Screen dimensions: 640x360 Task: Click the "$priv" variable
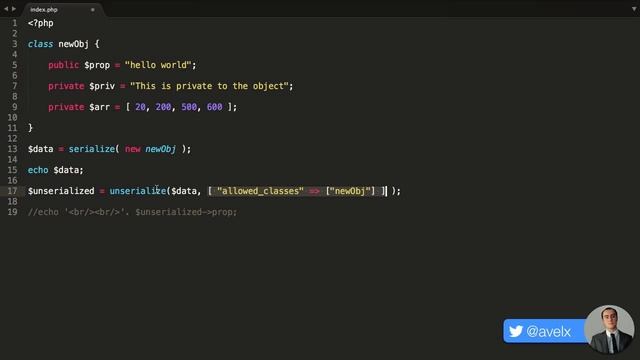coord(102,86)
